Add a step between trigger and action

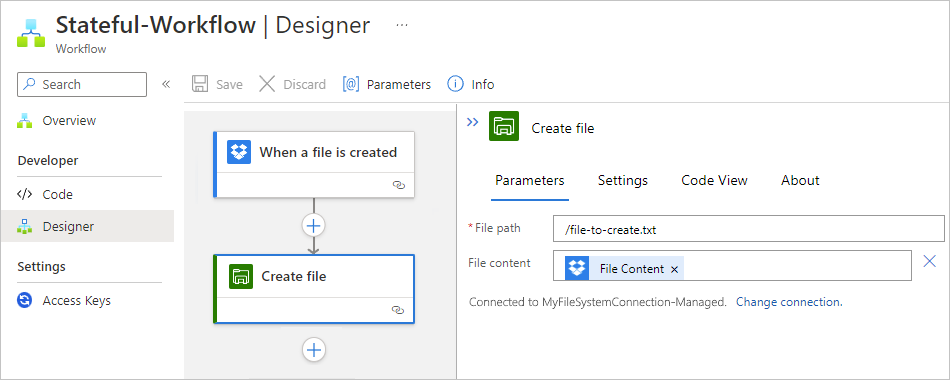coord(313,226)
